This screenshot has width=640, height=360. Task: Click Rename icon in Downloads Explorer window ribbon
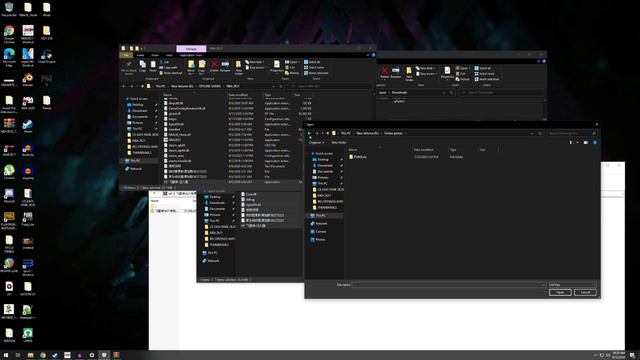(396, 71)
